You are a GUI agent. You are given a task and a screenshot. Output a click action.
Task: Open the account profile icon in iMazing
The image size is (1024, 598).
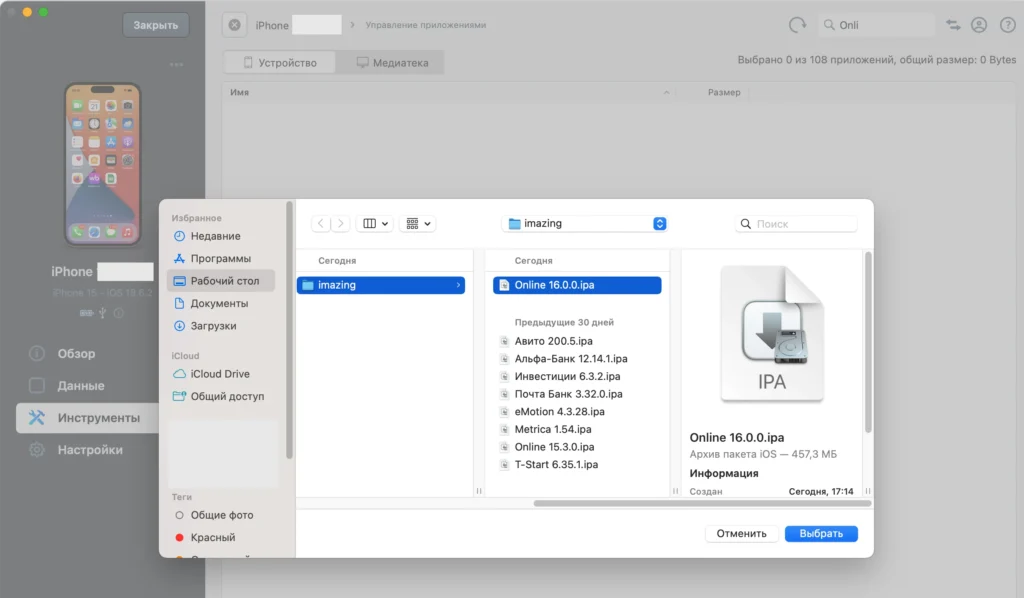pos(979,25)
